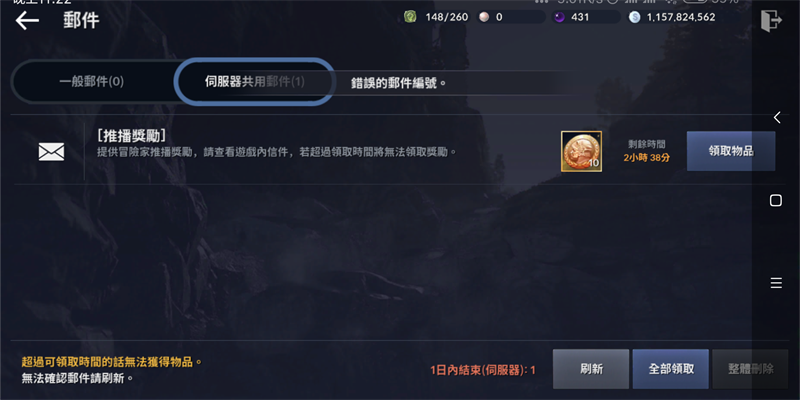Tap the green stamina icon beside 148/260

[x=410, y=17]
